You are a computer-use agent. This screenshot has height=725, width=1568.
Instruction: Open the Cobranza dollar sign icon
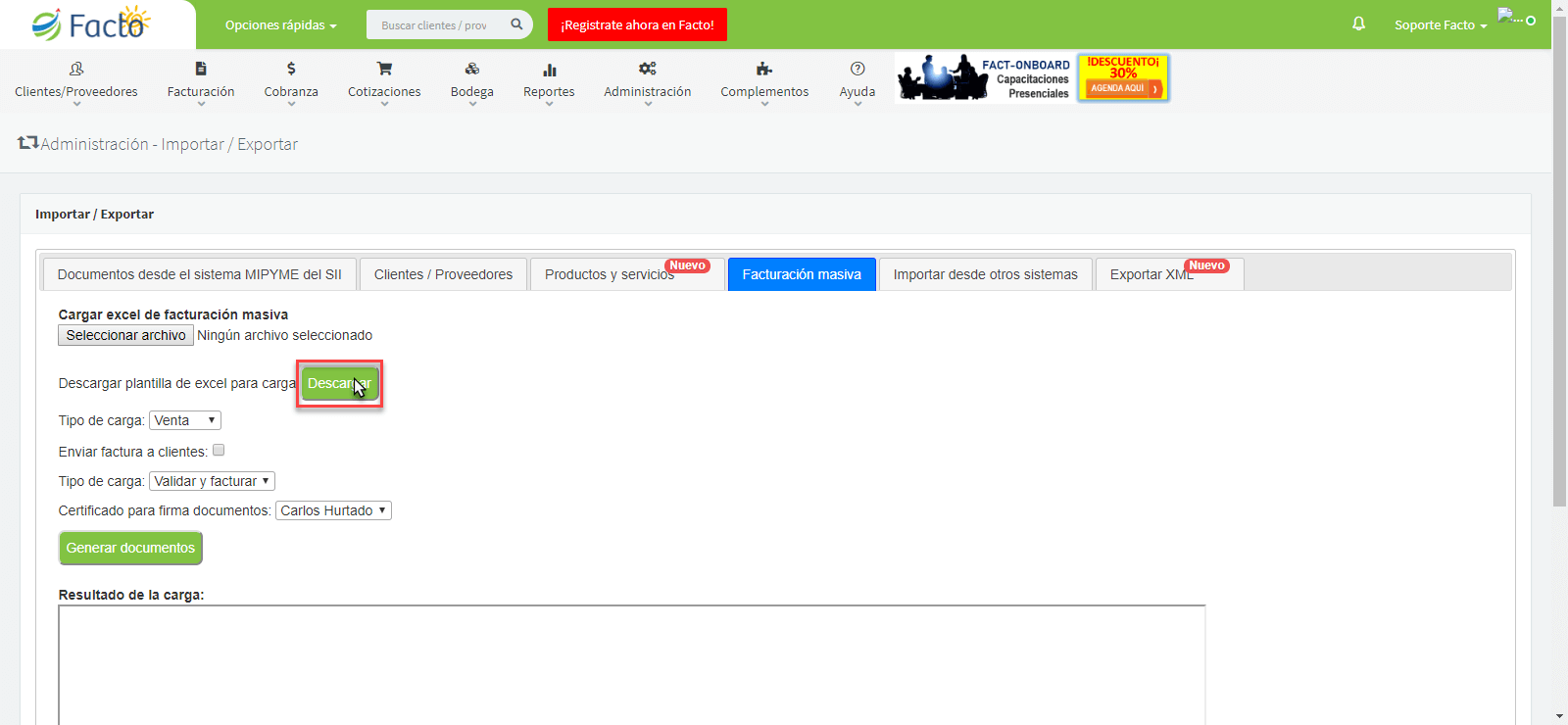pos(291,69)
